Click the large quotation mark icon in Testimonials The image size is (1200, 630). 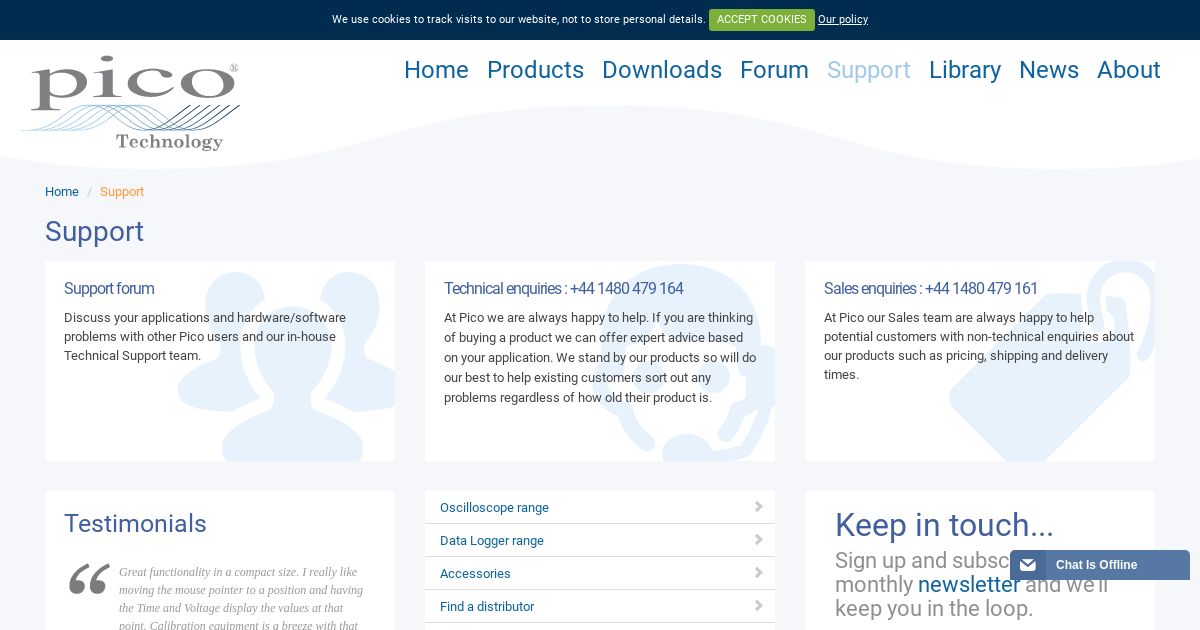coord(89,580)
